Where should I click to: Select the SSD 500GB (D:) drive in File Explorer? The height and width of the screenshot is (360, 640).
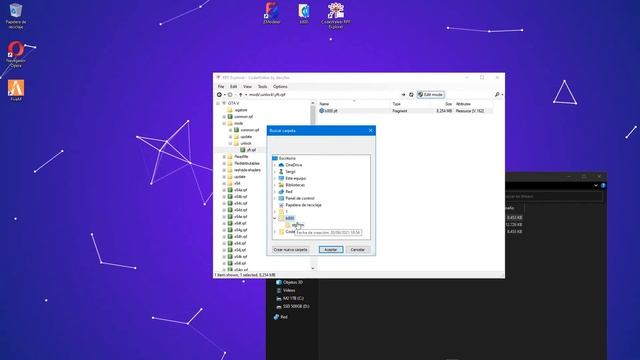pyautogui.click(x=296, y=306)
